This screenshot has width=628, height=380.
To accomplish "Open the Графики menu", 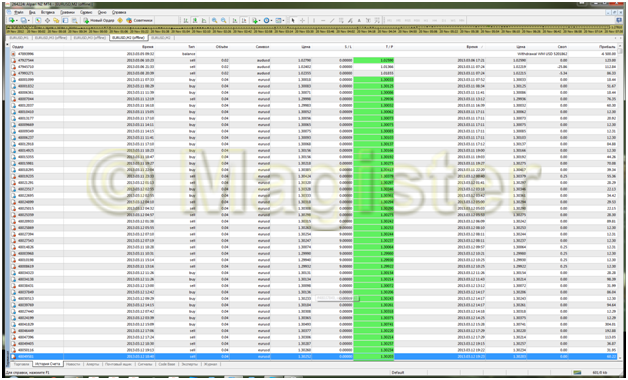I will click(67, 12).
